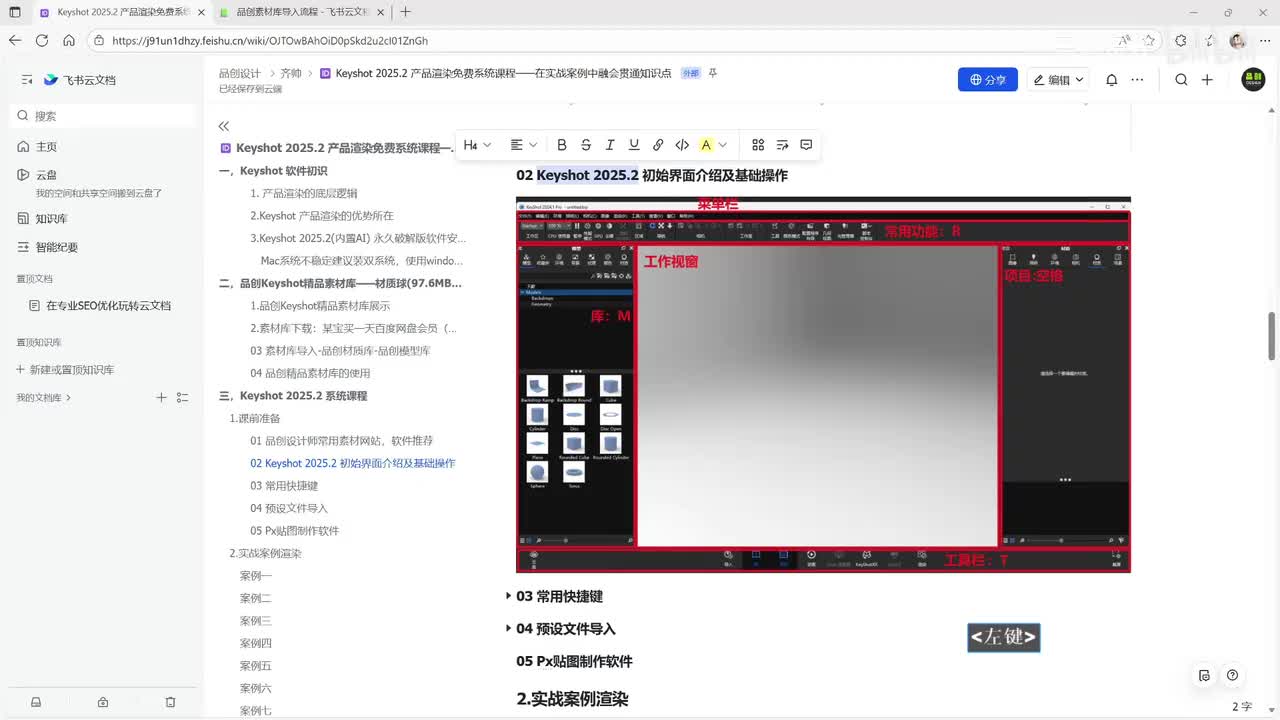1280x720 pixels.
Task: Jump to outline 04 品创精品素材库的使用
Action: coord(310,373)
